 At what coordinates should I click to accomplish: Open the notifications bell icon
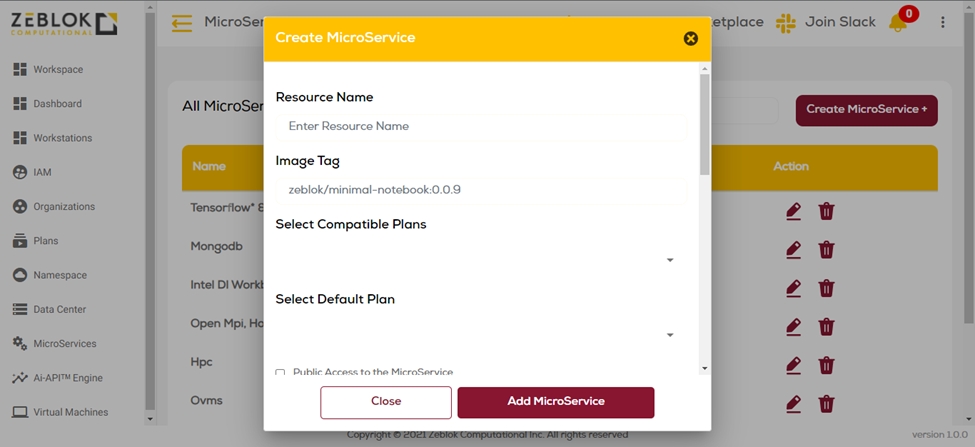[897, 23]
